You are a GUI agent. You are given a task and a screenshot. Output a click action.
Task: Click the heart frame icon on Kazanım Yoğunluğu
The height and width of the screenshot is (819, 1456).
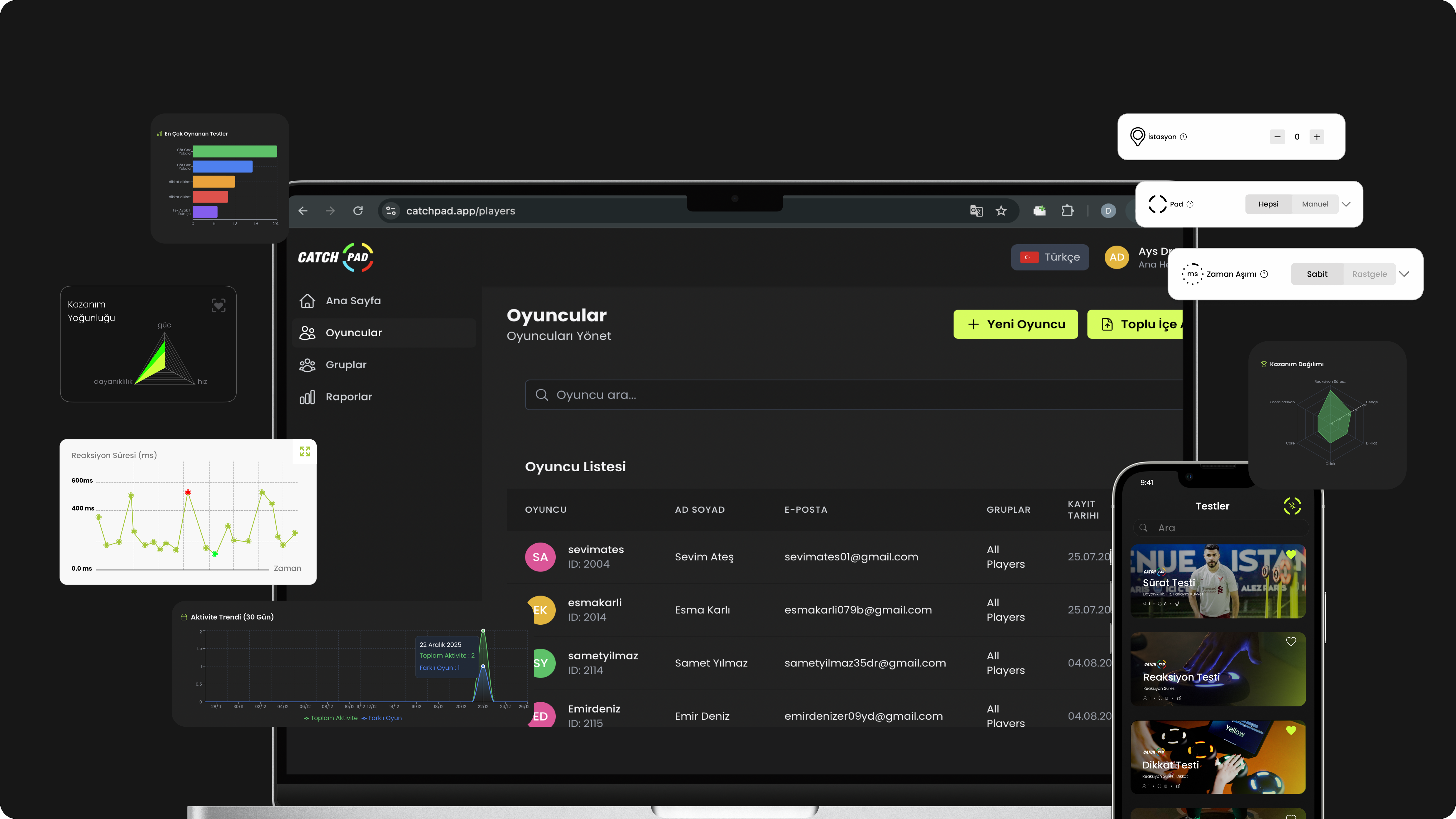point(218,306)
